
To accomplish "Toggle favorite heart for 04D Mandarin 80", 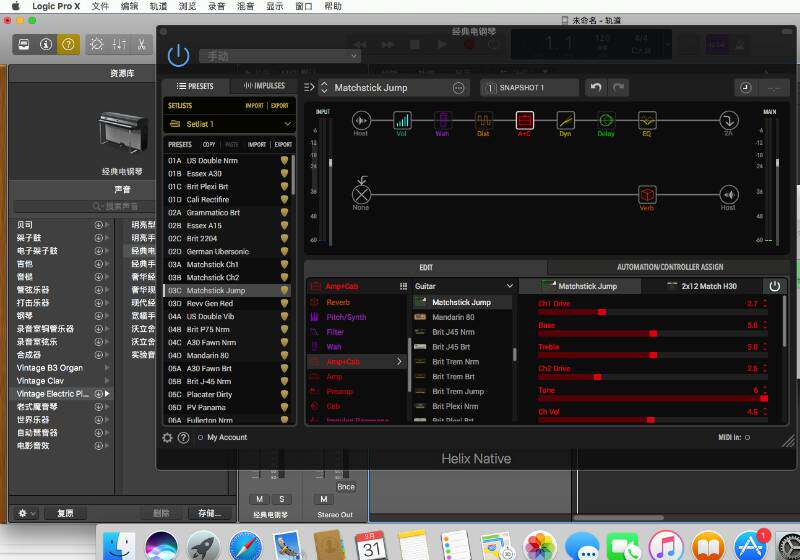I will pyautogui.click(x=284, y=355).
